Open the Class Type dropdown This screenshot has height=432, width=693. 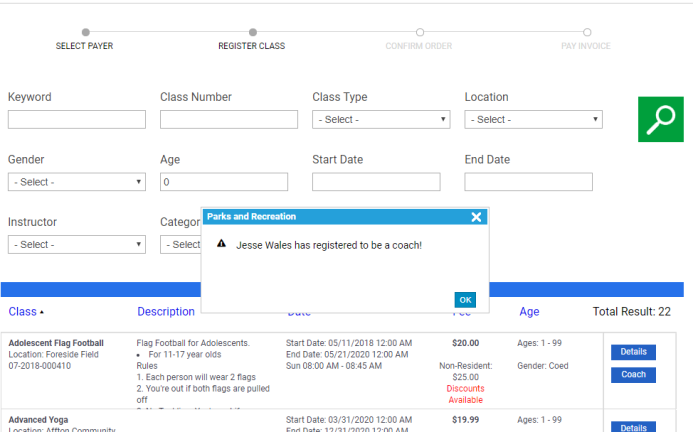(381, 120)
